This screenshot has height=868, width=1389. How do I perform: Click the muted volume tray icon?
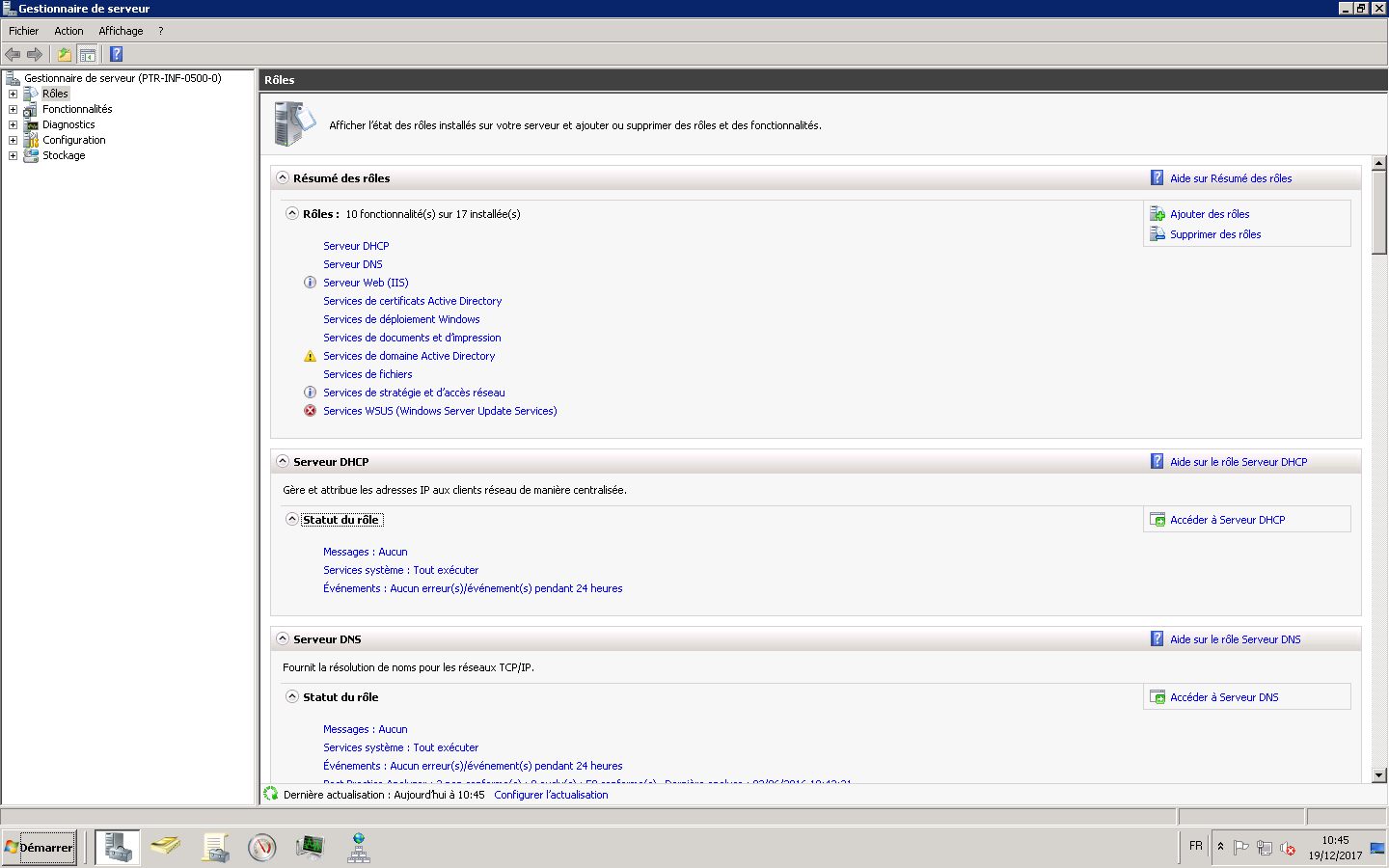pos(1288,848)
